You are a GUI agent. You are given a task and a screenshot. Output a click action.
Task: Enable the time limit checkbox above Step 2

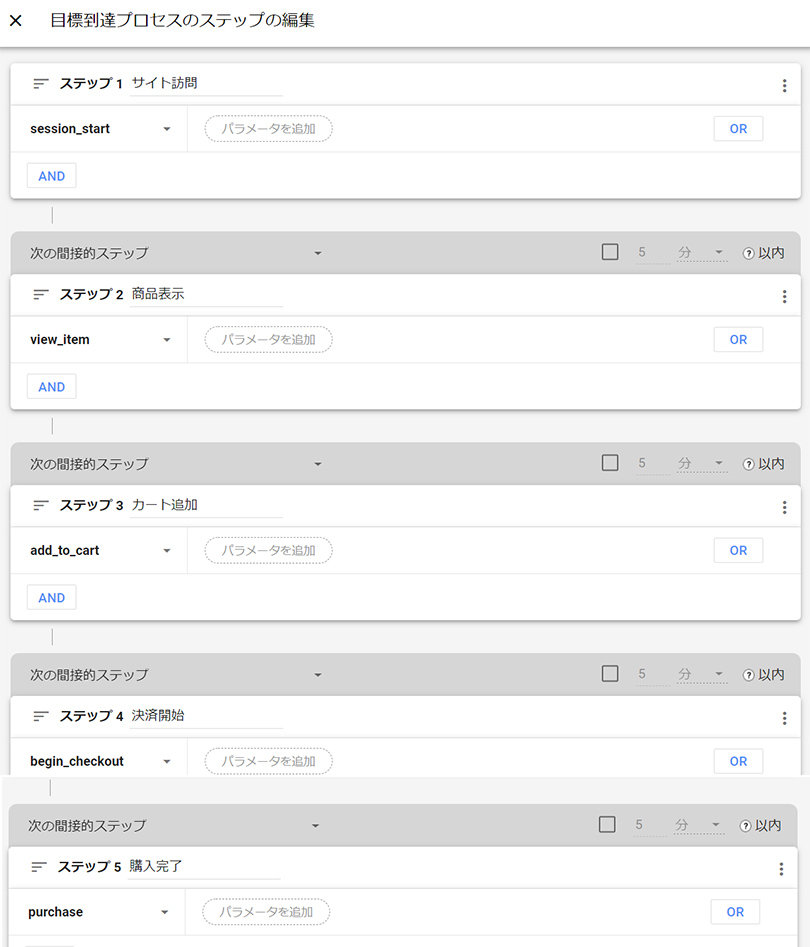610,252
